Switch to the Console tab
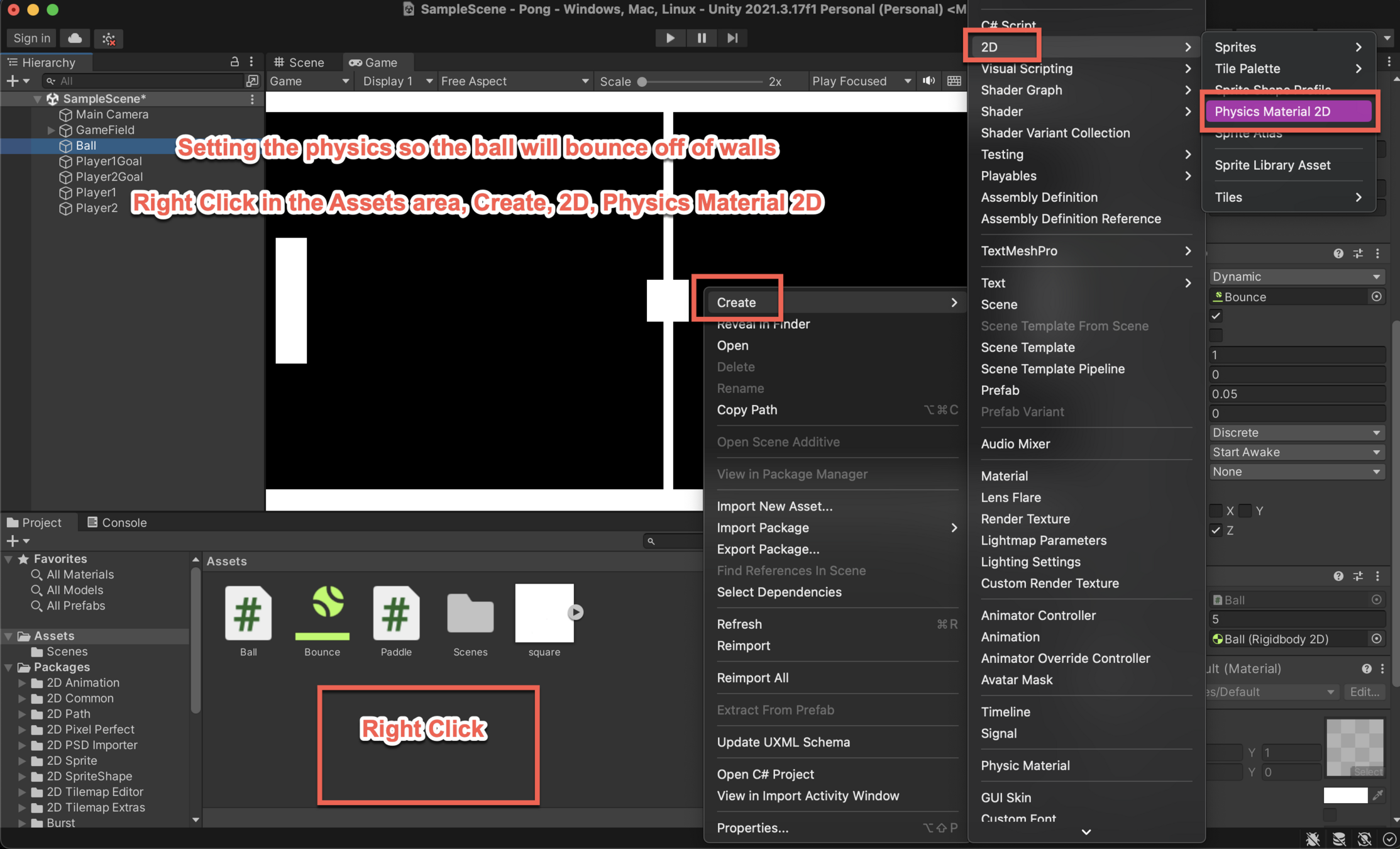 click(117, 522)
